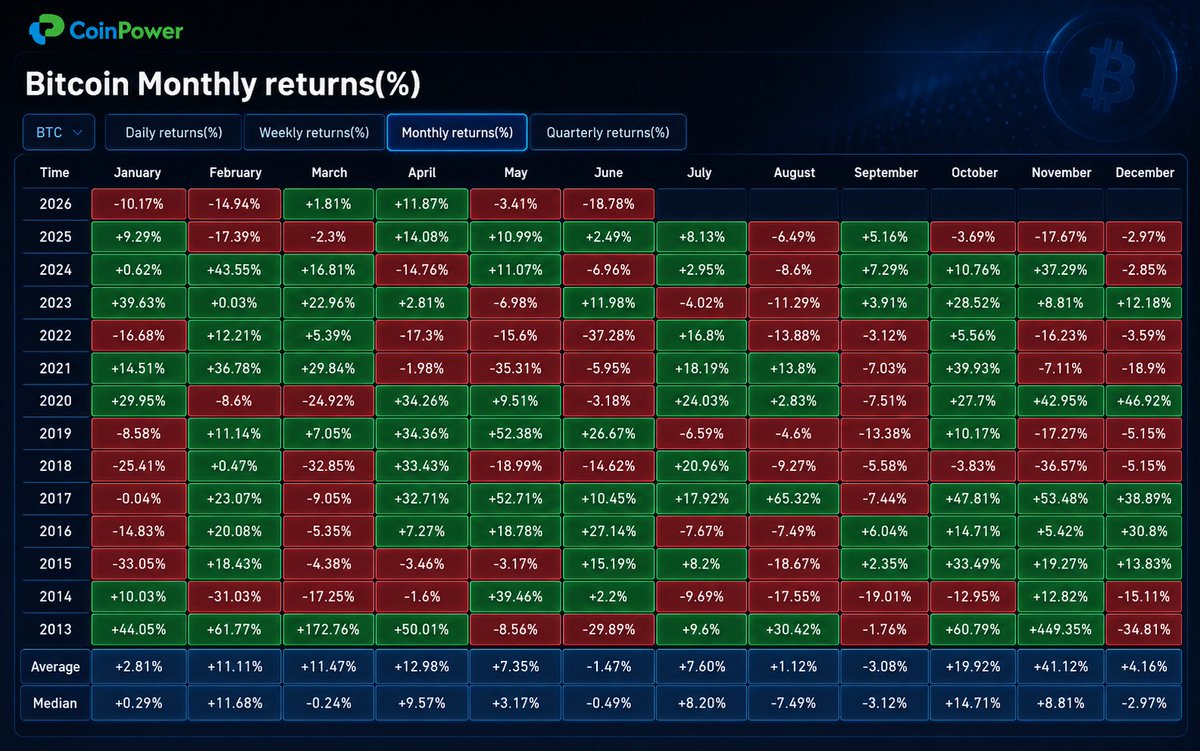Image resolution: width=1200 pixels, height=751 pixels.
Task: Click the February column header
Action: (235, 172)
